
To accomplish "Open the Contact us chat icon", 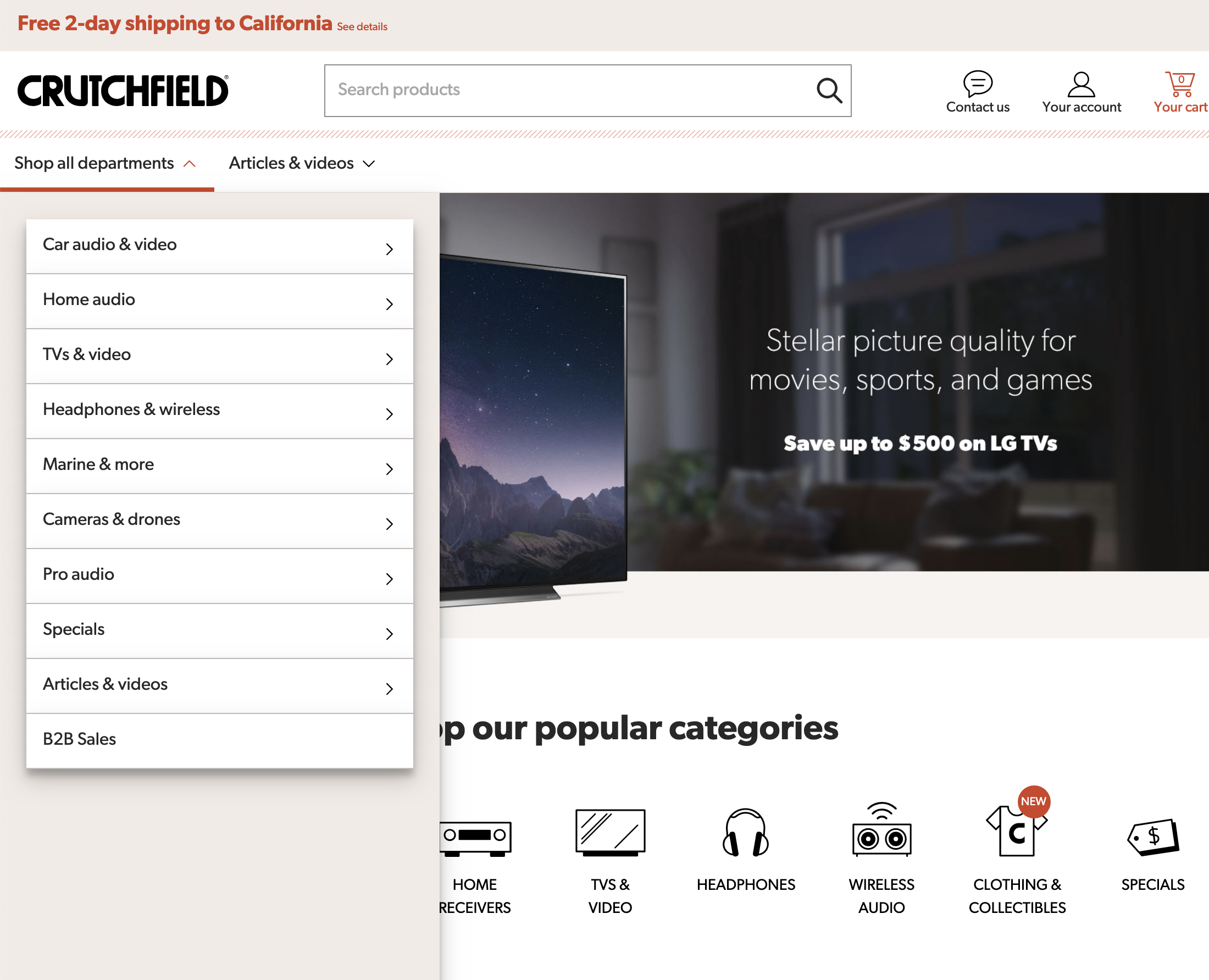I will pyautogui.click(x=977, y=84).
